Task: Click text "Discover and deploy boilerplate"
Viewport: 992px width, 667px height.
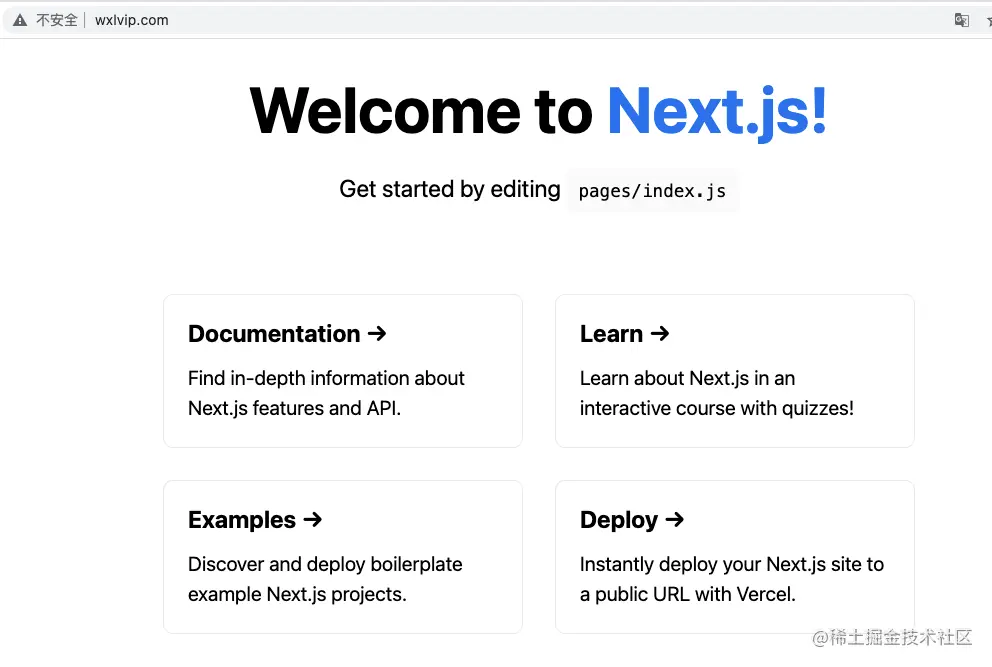Action: click(x=325, y=564)
